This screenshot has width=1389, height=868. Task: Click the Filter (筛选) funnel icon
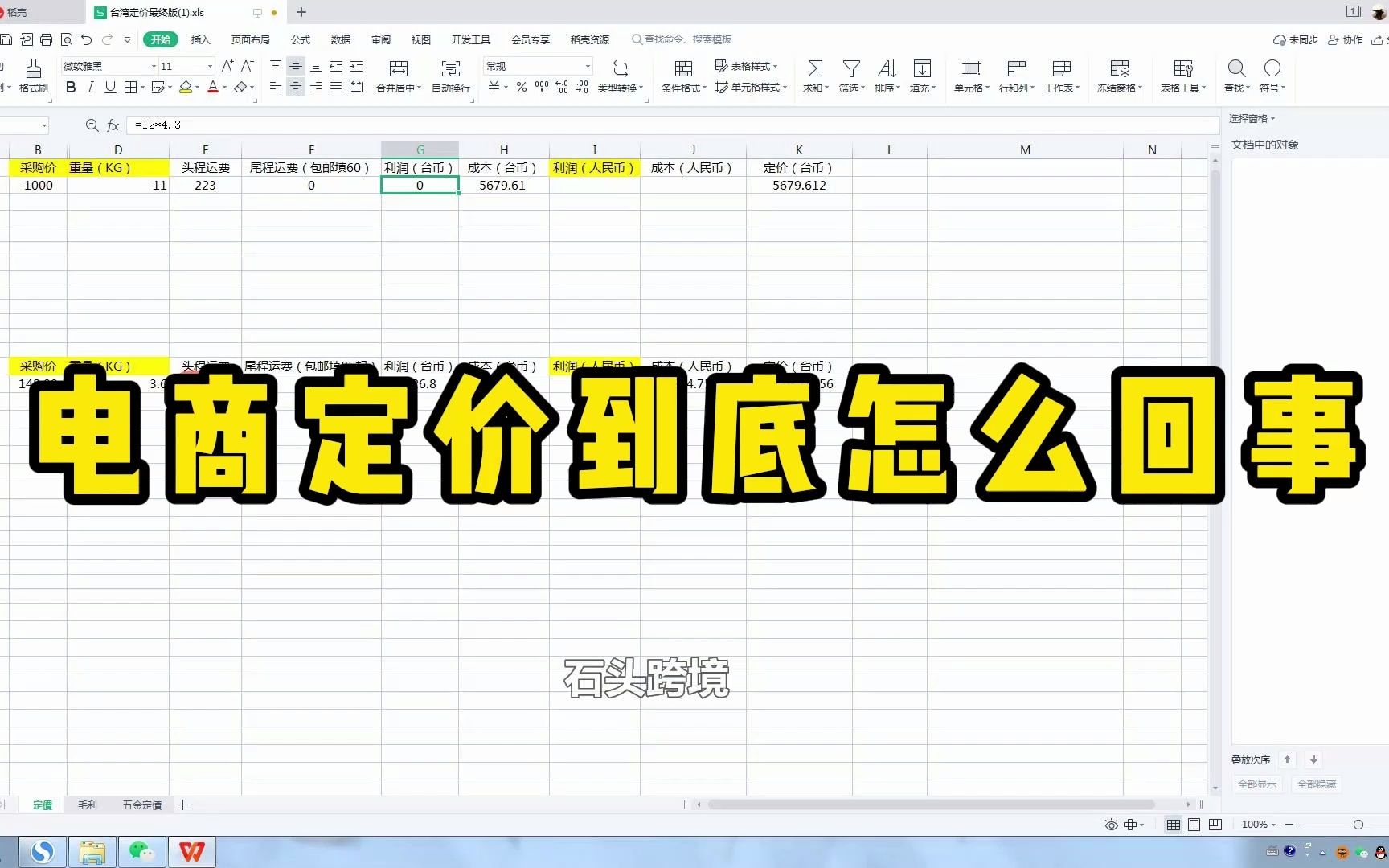(851, 68)
